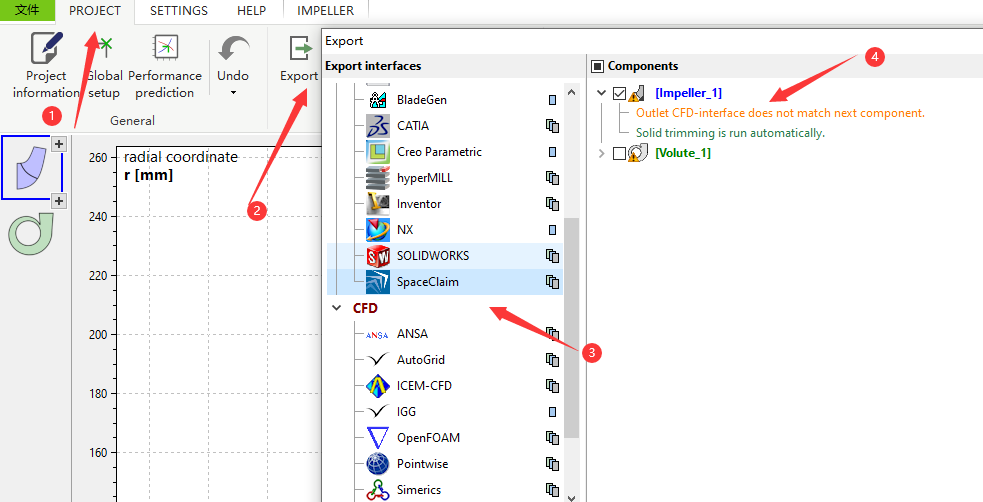
Task: Collapse the CFD export category
Action: (x=337, y=308)
